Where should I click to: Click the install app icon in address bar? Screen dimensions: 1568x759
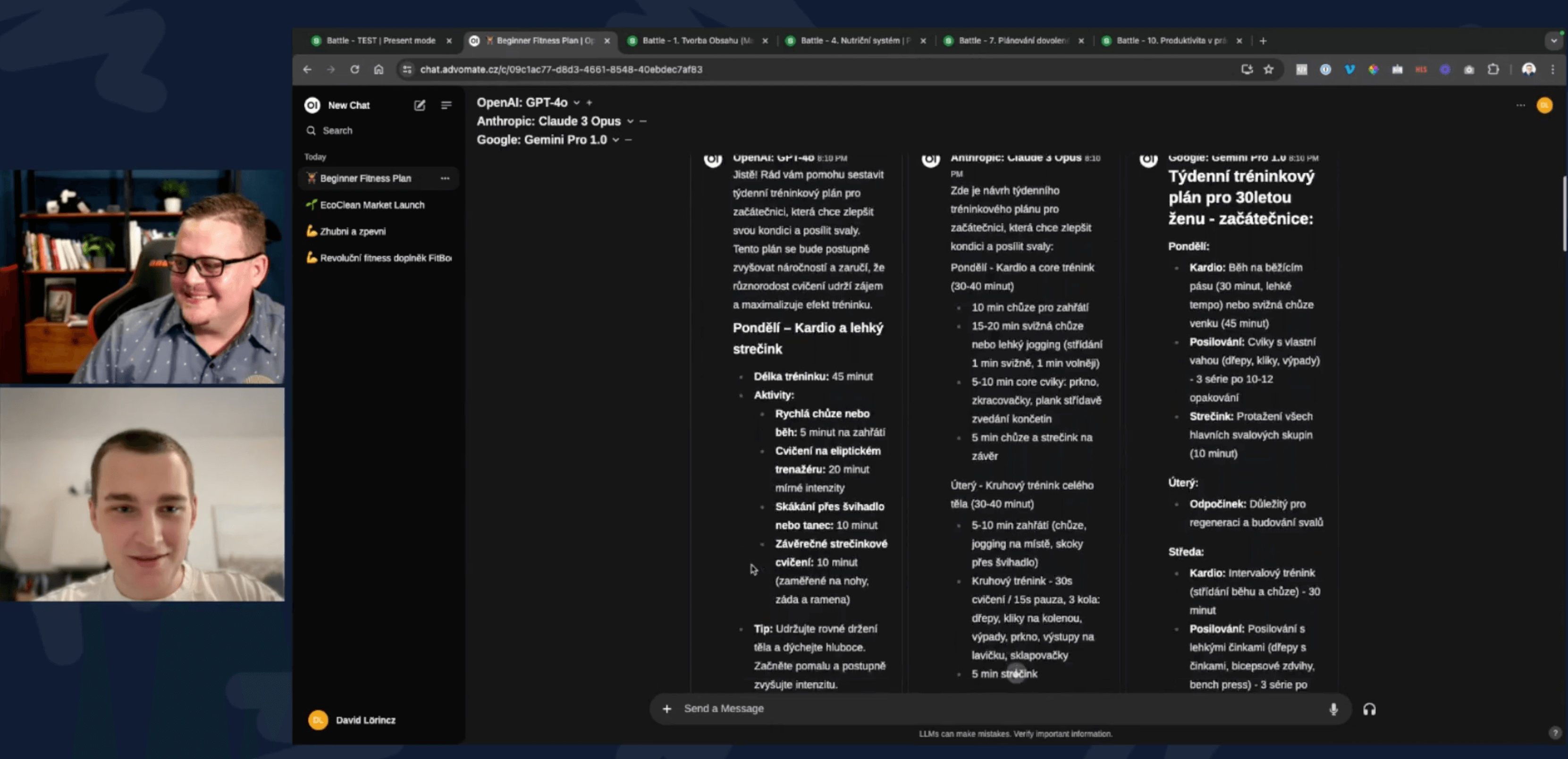(x=1247, y=69)
